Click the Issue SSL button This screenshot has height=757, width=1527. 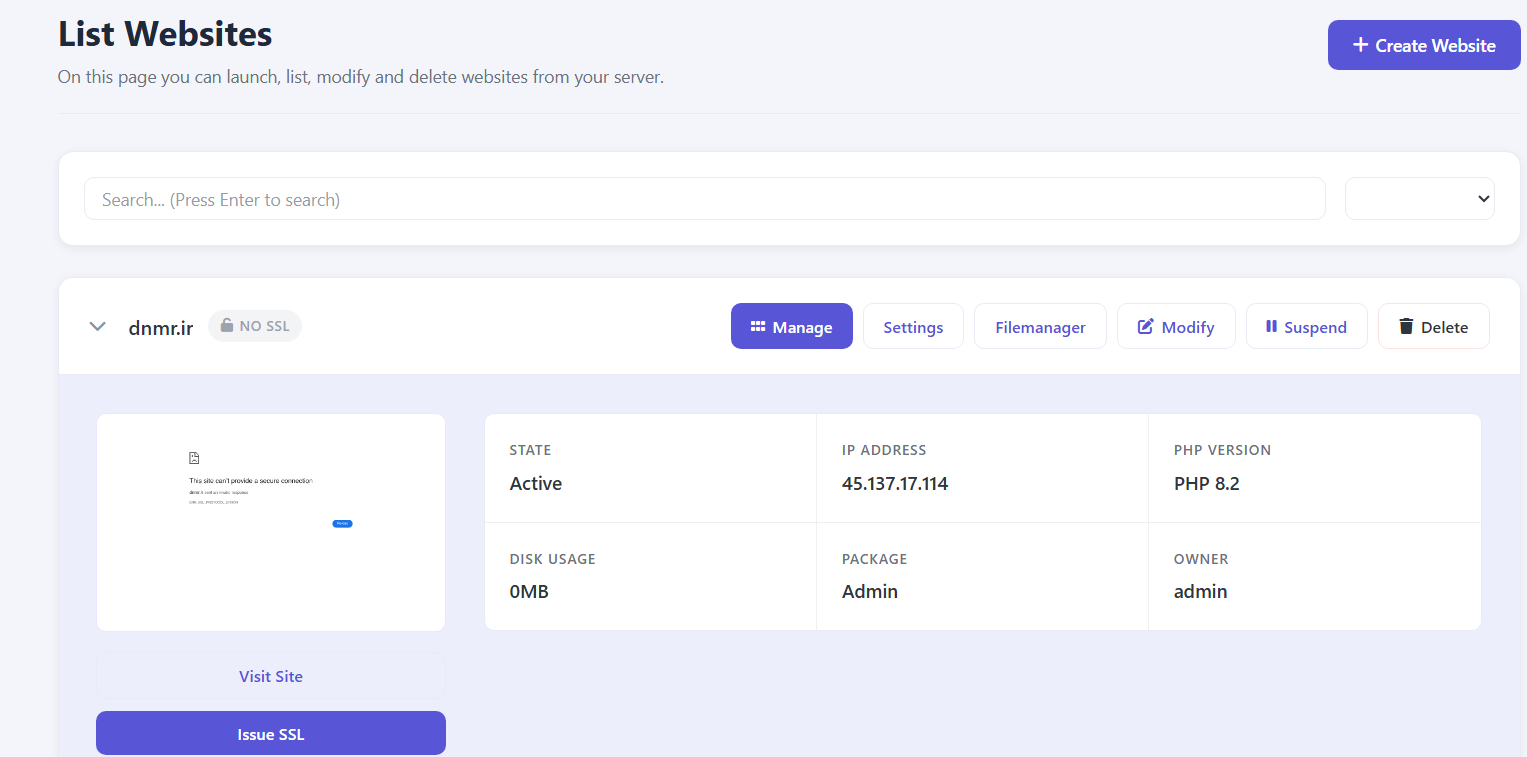(x=271, y=734)
